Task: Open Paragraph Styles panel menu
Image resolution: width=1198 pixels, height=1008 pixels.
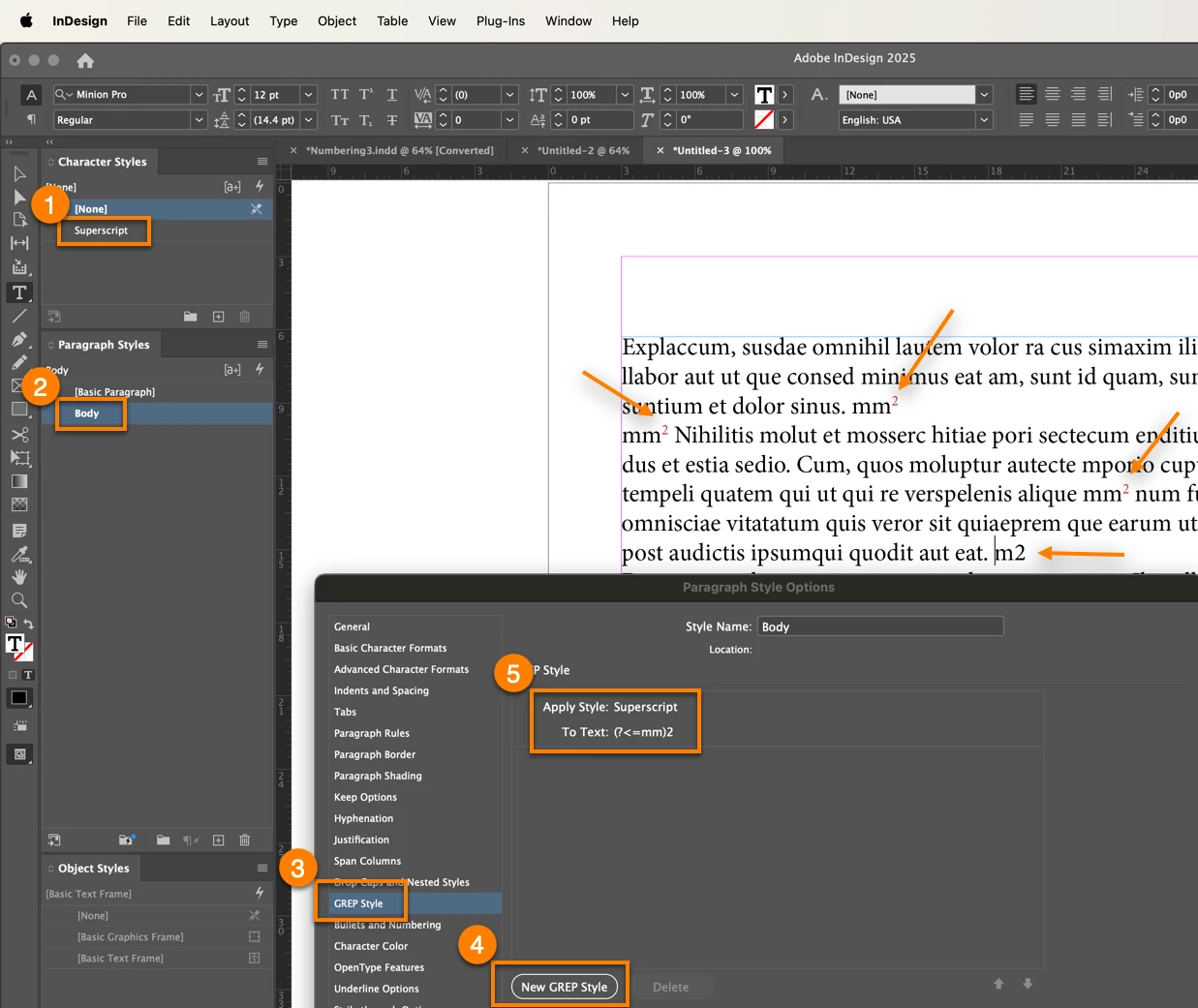Action: point(262,345)
